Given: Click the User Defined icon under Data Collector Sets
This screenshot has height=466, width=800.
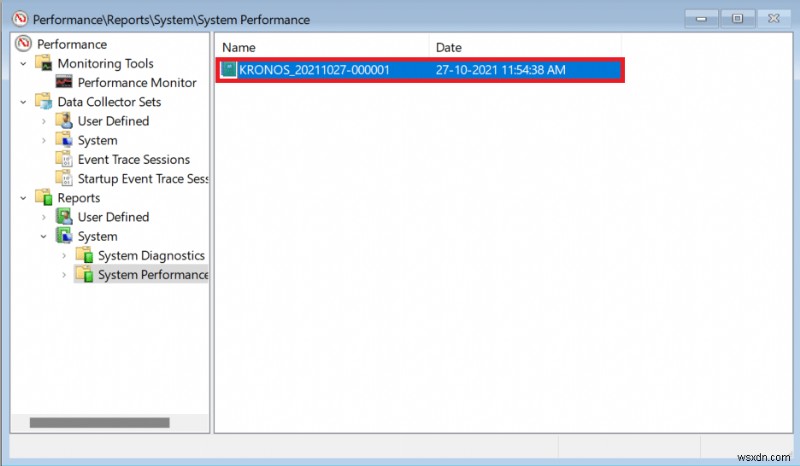Looking at the screenshot, I should (x=64, y=121).
